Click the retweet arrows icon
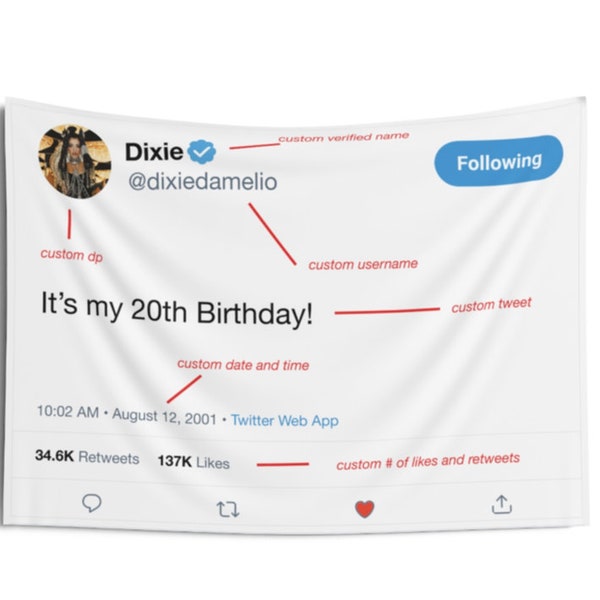 228,509
